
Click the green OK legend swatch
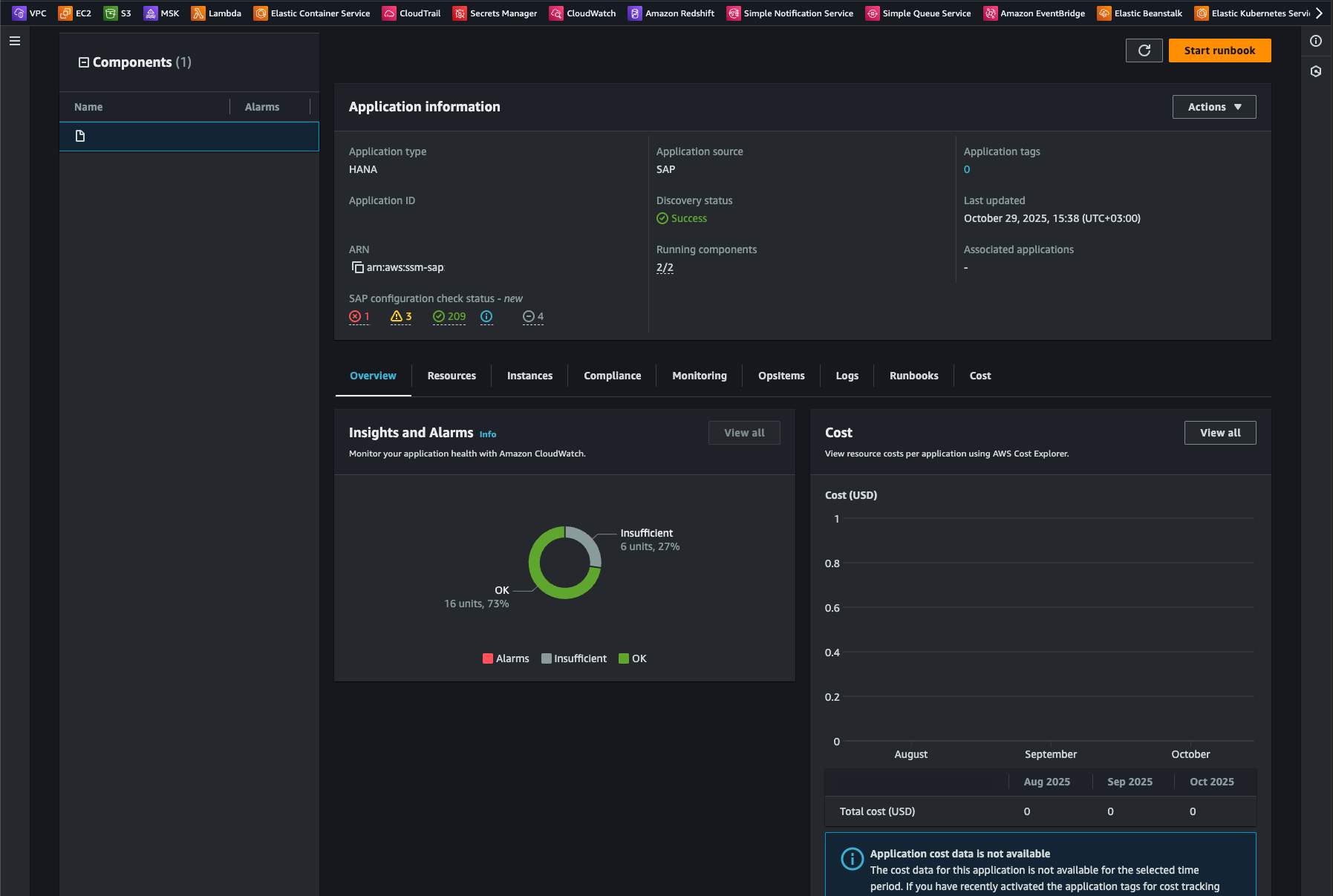624,659
